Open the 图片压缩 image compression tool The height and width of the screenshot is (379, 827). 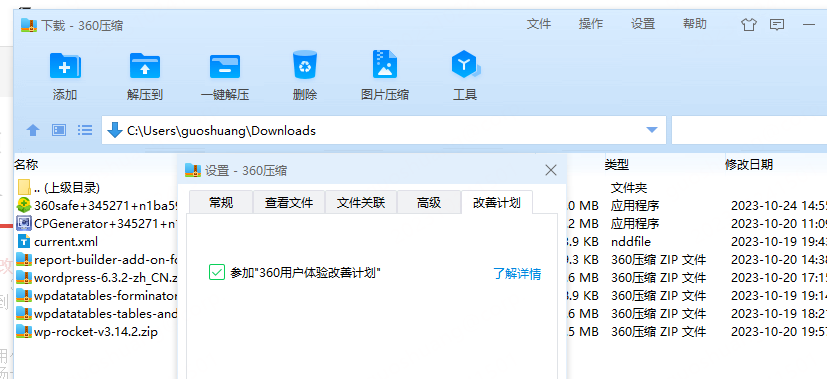(x=384, y=65)
